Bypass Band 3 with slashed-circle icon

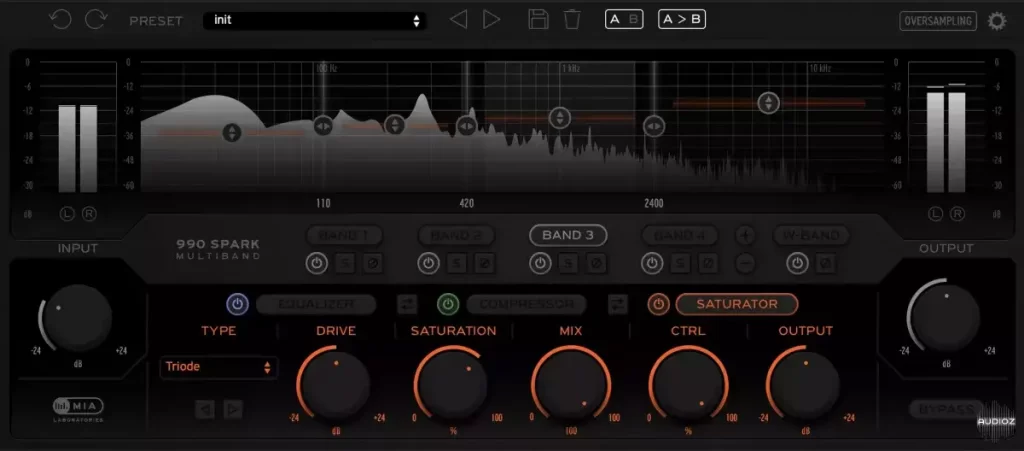[x=597, y=264]
